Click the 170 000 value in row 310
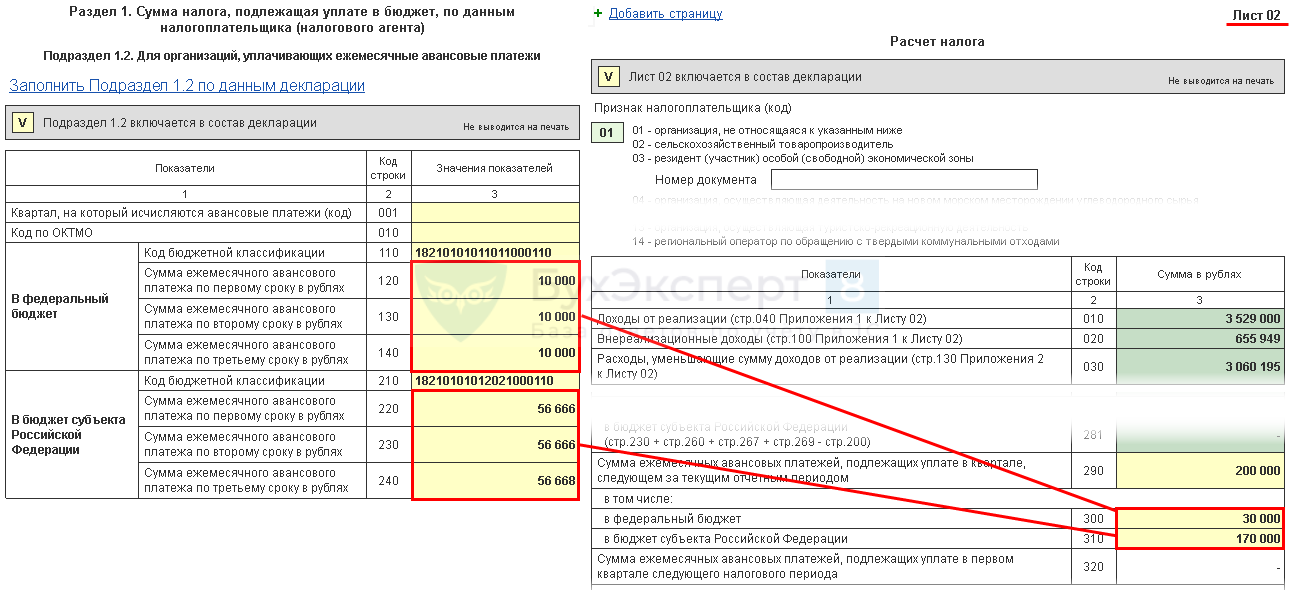Screen dimensions: 1294x590 1200,539
